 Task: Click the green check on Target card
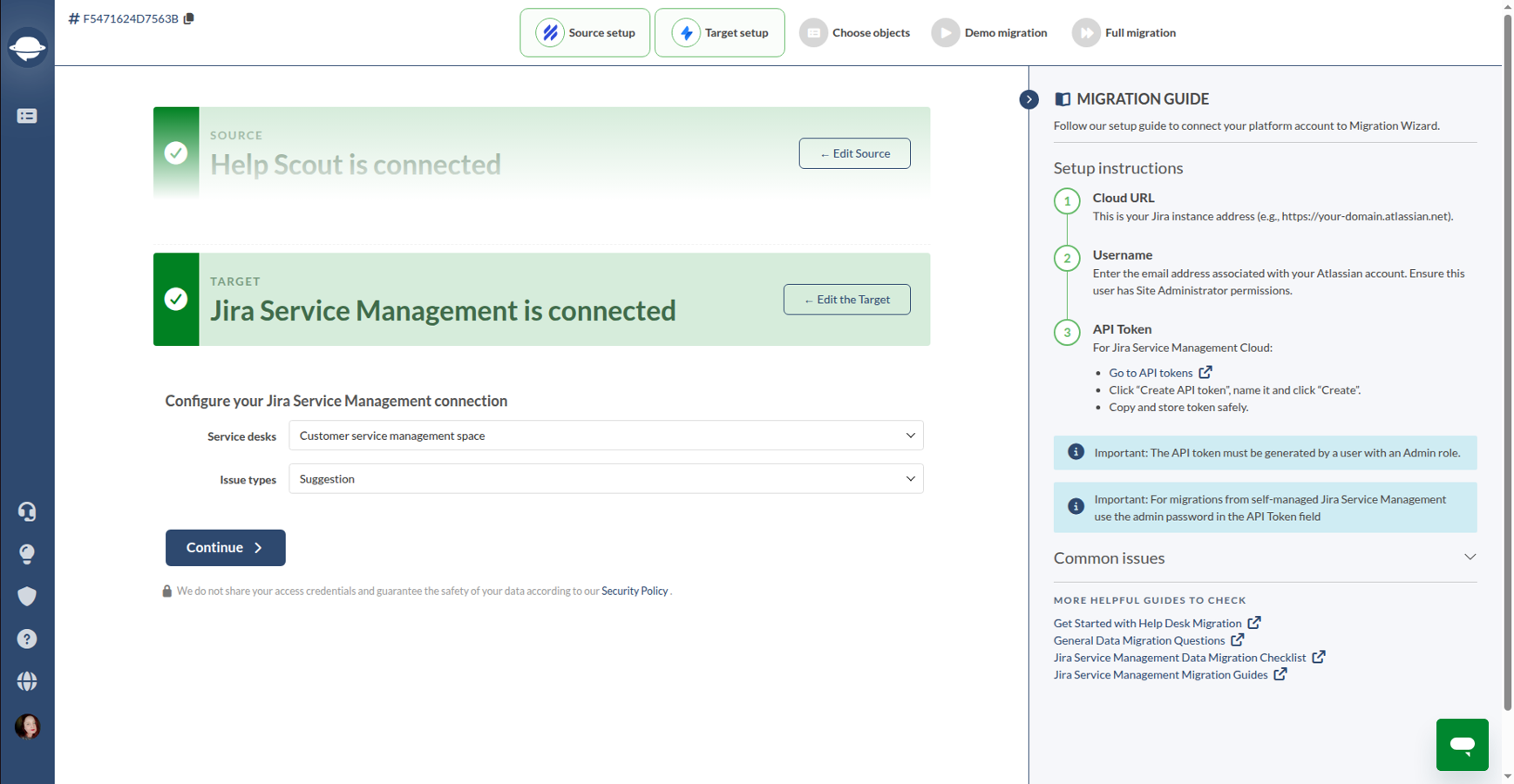click(x=176, y=299)
